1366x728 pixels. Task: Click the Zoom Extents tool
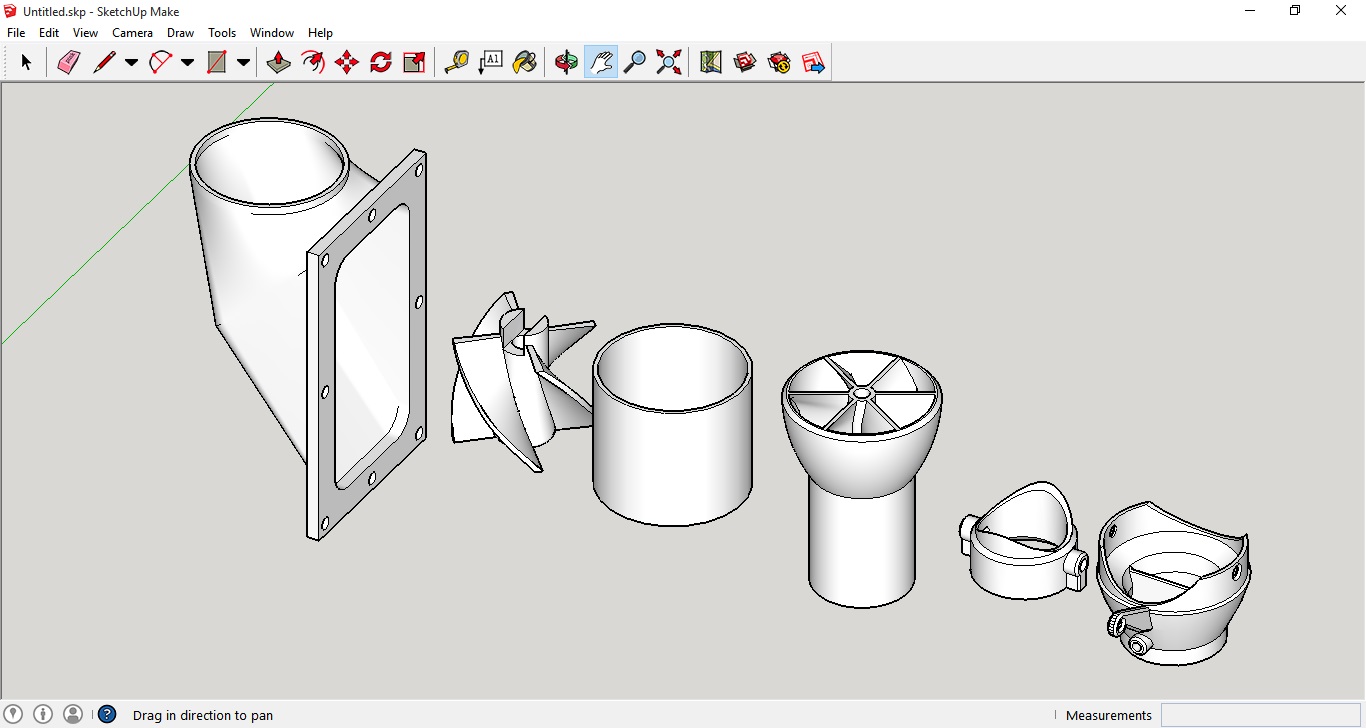[x=669, y=62]
